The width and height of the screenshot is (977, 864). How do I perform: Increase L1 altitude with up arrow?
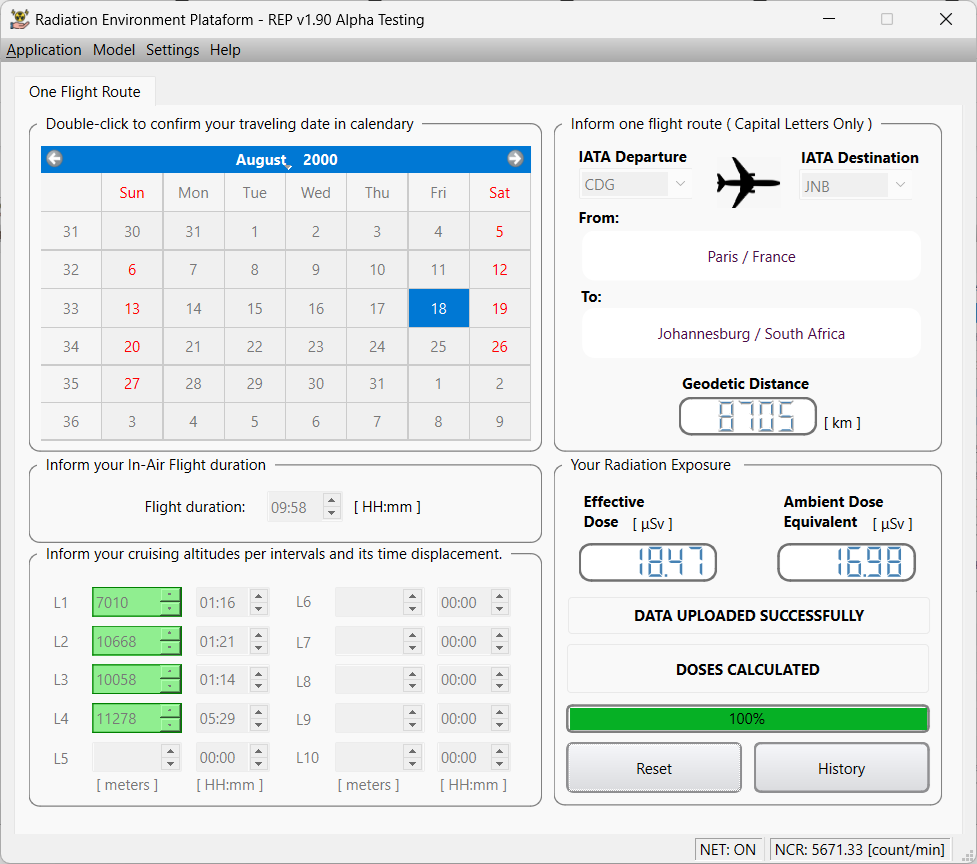(x=170, y=596)
